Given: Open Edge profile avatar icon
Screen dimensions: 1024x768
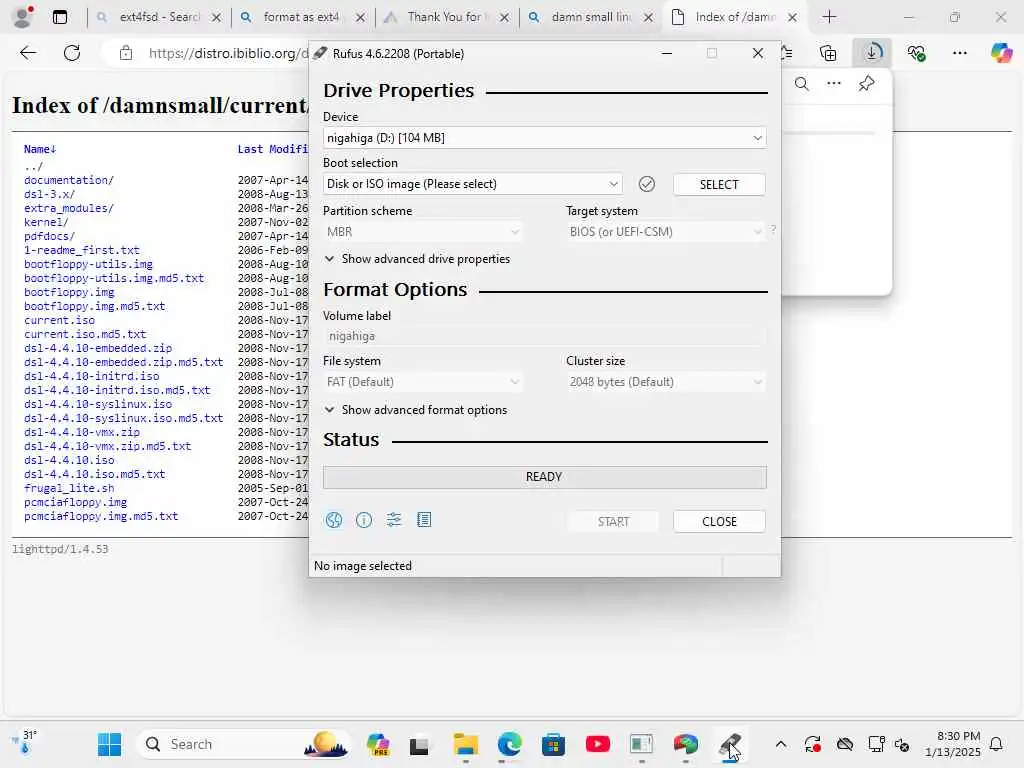Looking at the screenshot, I should coord(23,17).
